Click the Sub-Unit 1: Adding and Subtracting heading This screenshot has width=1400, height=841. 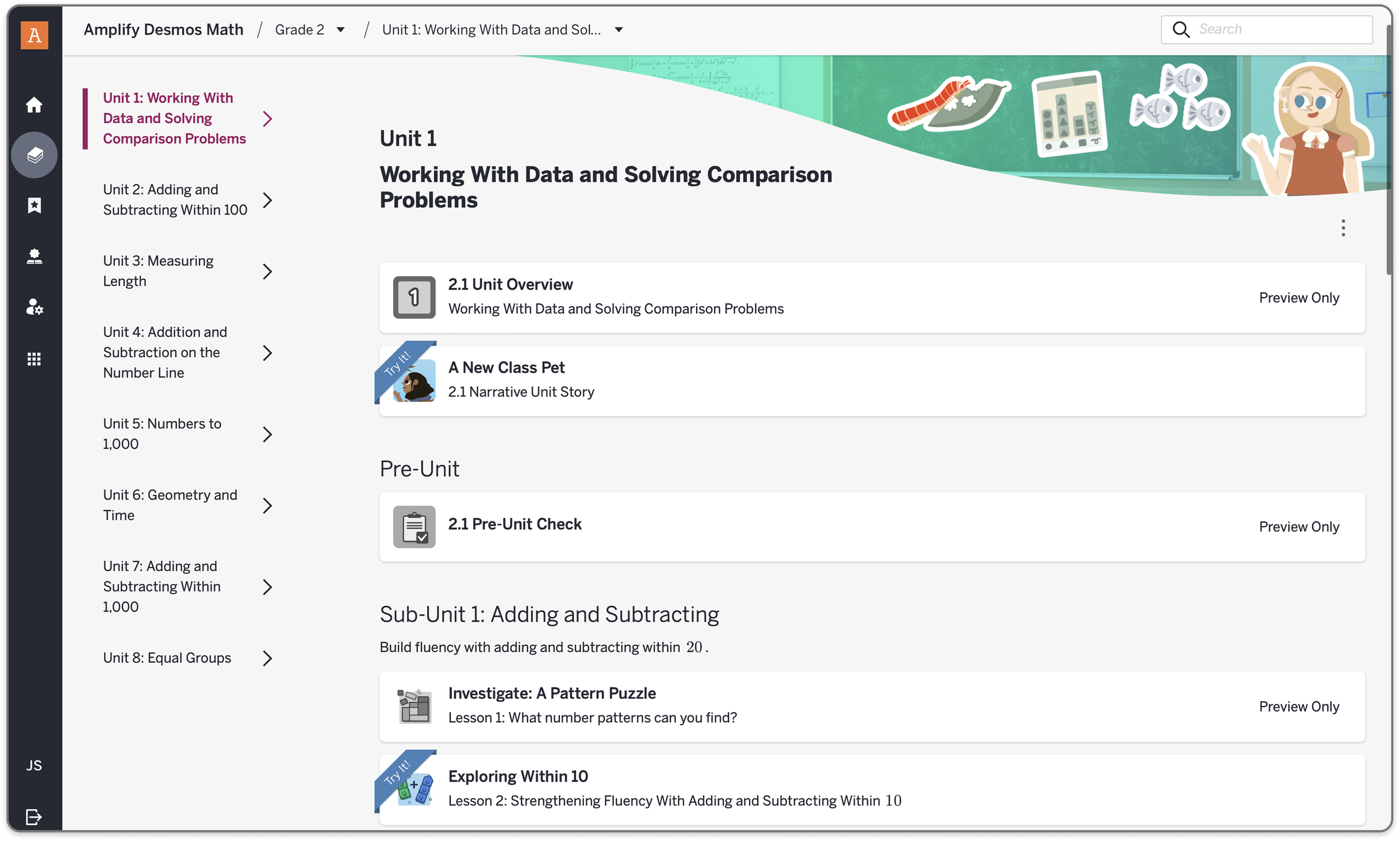coord(549,614)
